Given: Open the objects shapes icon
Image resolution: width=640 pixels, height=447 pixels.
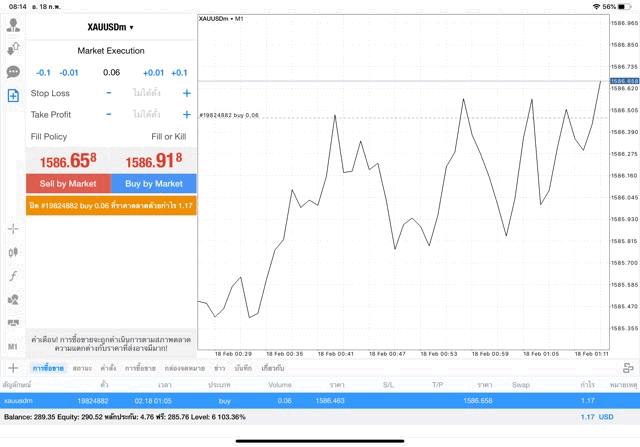Looking at the screenshot, I should pyautogui.click(x=13, y=300).
